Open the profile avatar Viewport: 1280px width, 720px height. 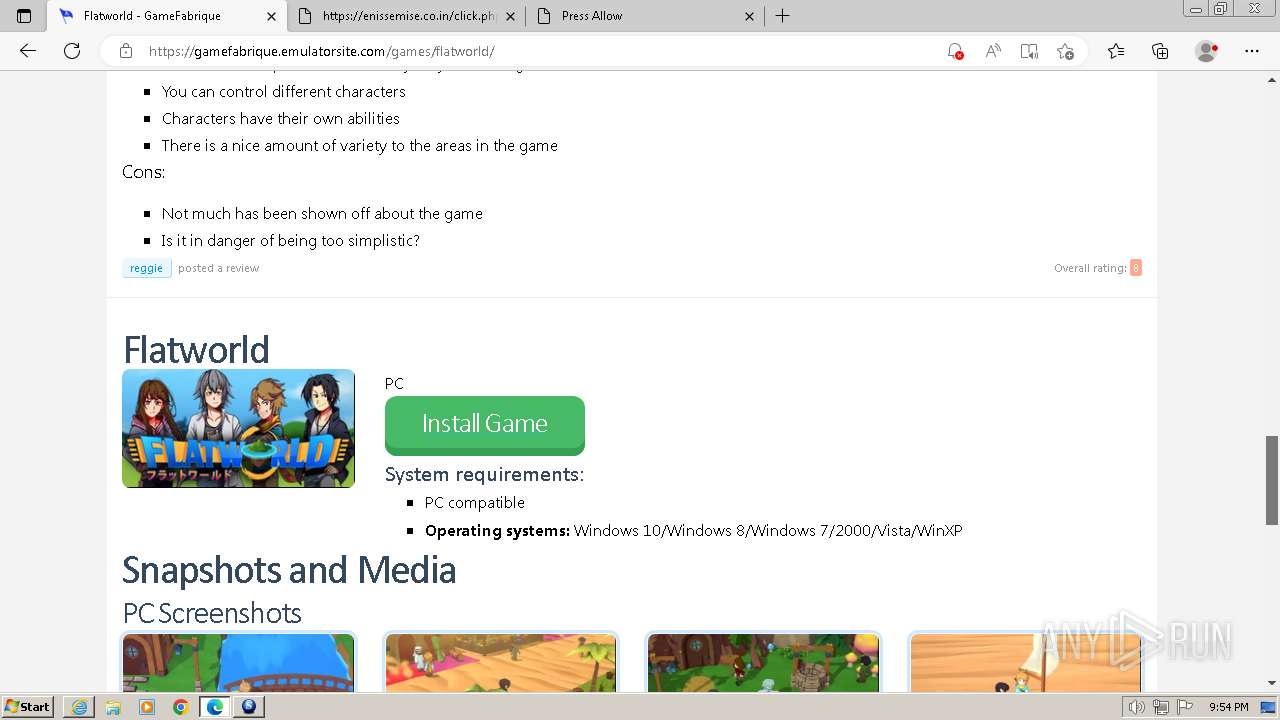(1207, 51)
